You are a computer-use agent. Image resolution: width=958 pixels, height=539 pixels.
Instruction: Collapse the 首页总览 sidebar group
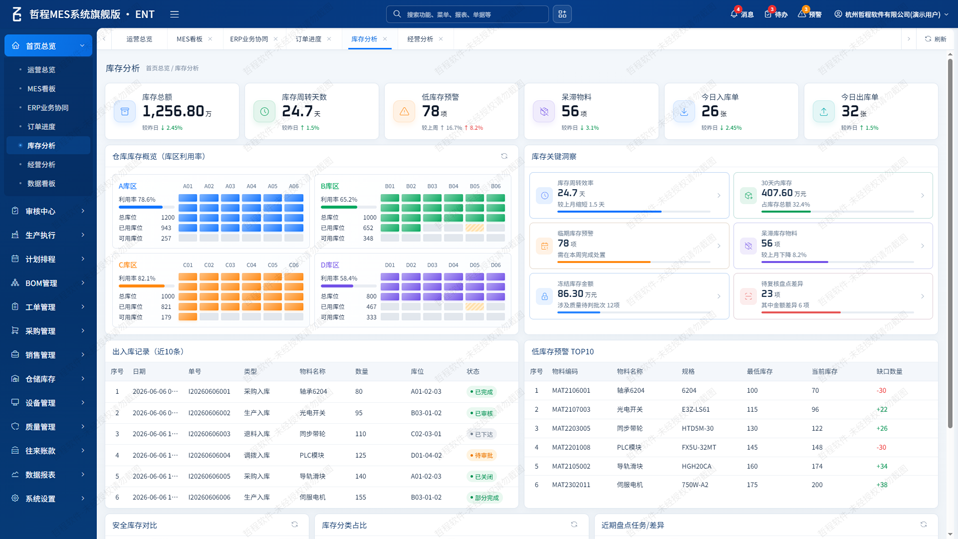[48, 46]
